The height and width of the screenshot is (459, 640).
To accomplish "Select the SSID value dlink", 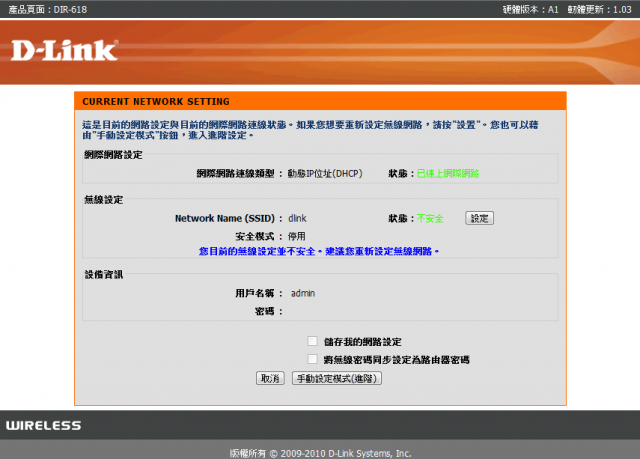I will [x=297, y=218].
